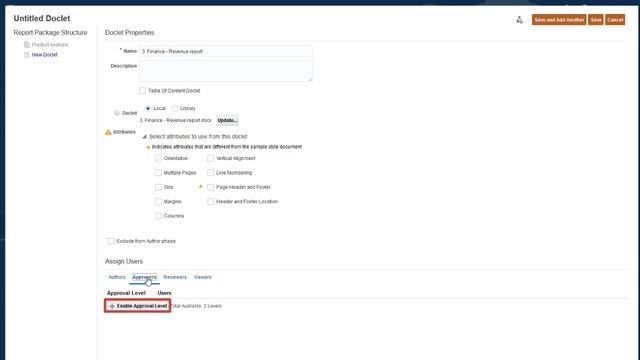640x360 pixels.
Task: Select Product Analysis in report structure
Action: 50,44
